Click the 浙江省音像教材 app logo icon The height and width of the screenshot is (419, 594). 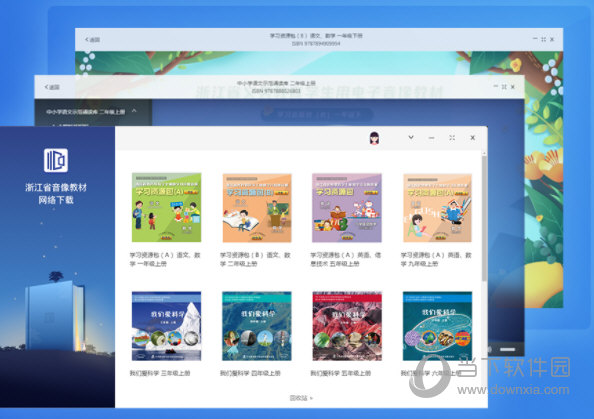56,160
